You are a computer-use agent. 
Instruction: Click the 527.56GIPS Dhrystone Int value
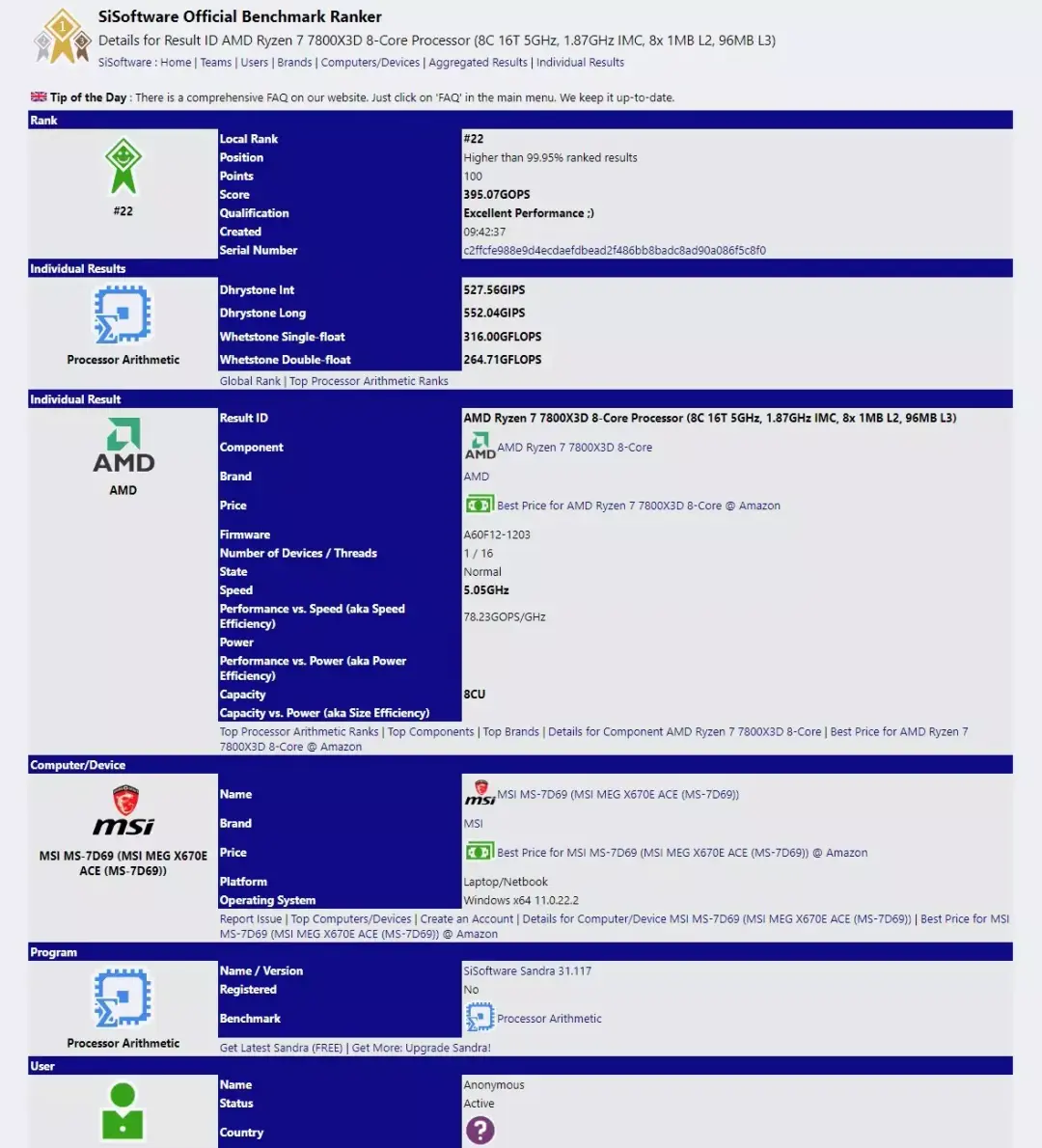494,290
